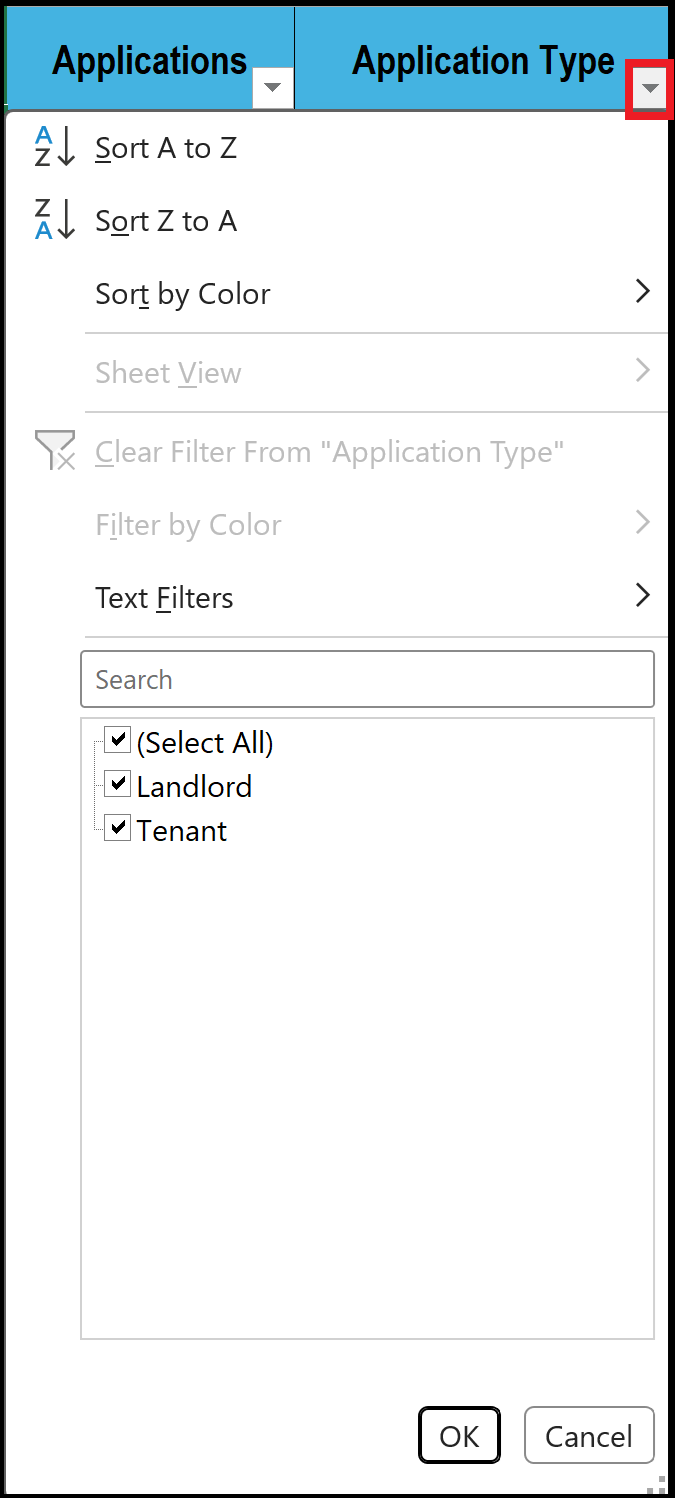Open the Applications column filter dropdown
This screenshot has width=675, height=1499.
(x=272, y=88)
